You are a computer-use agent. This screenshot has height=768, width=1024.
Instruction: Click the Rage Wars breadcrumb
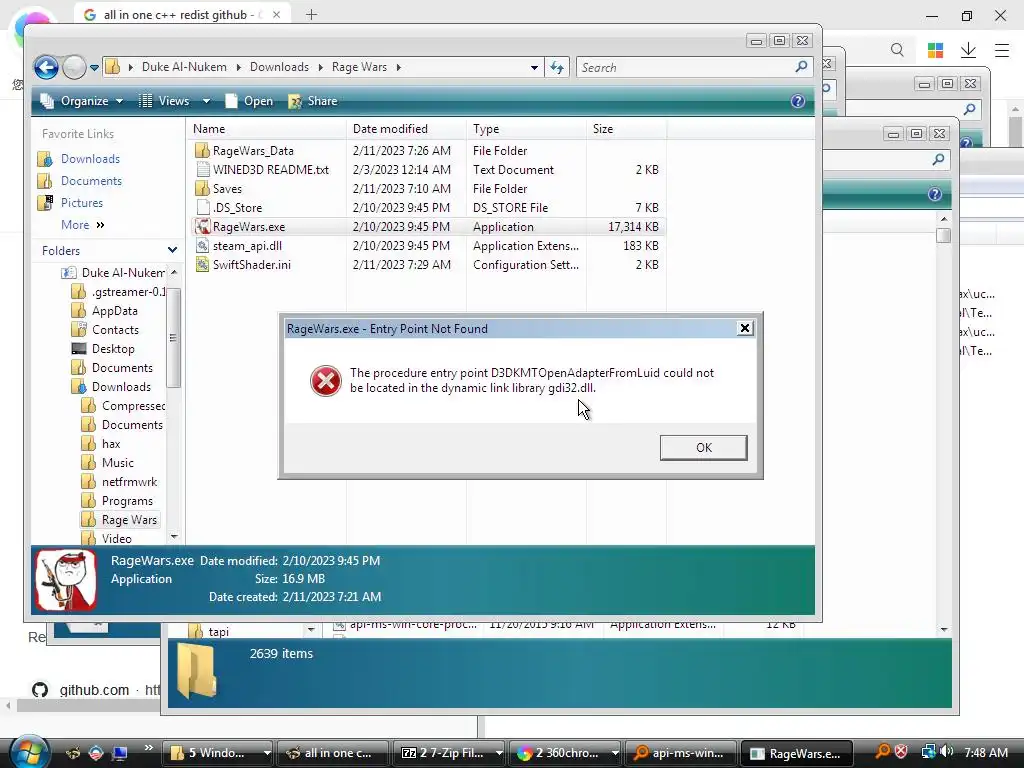click(359, 67)
